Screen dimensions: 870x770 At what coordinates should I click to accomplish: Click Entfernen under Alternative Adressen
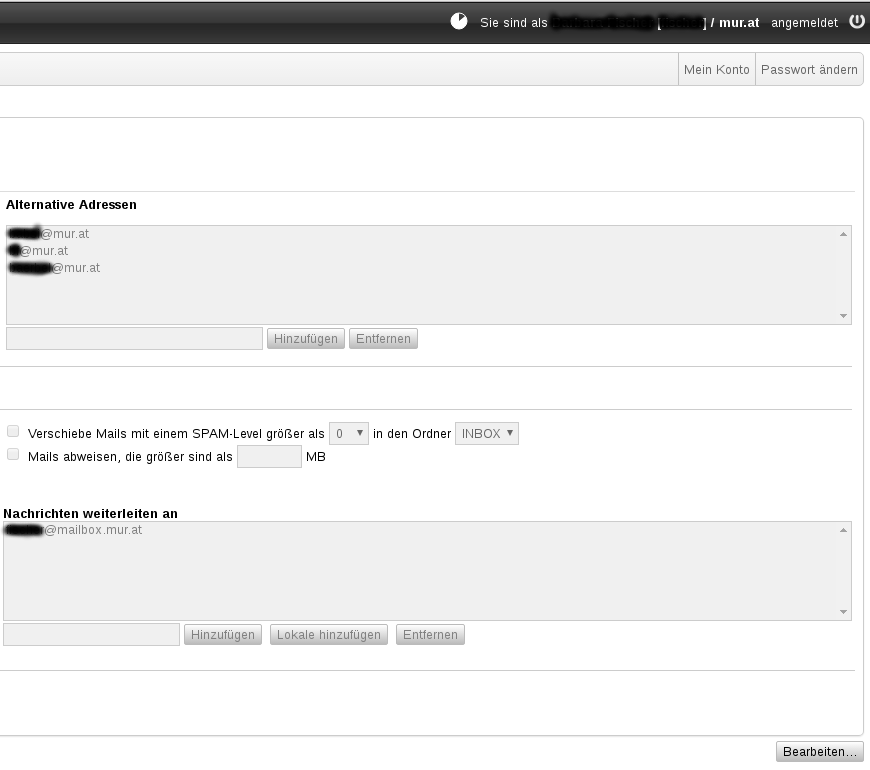(383, 339)
